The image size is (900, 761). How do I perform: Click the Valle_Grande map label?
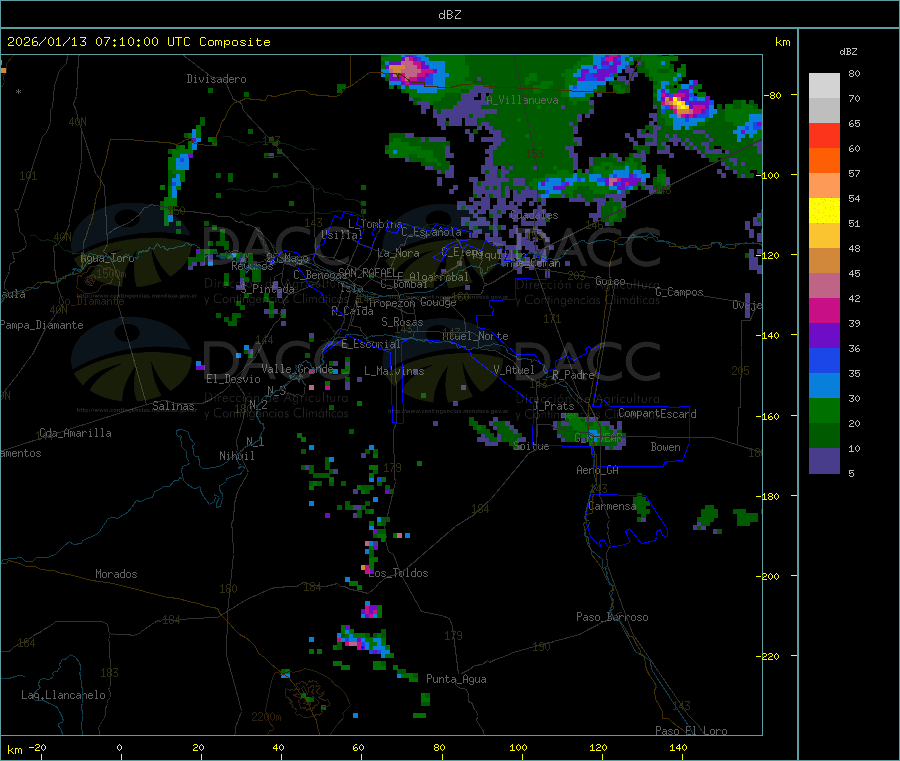[297, 369]
